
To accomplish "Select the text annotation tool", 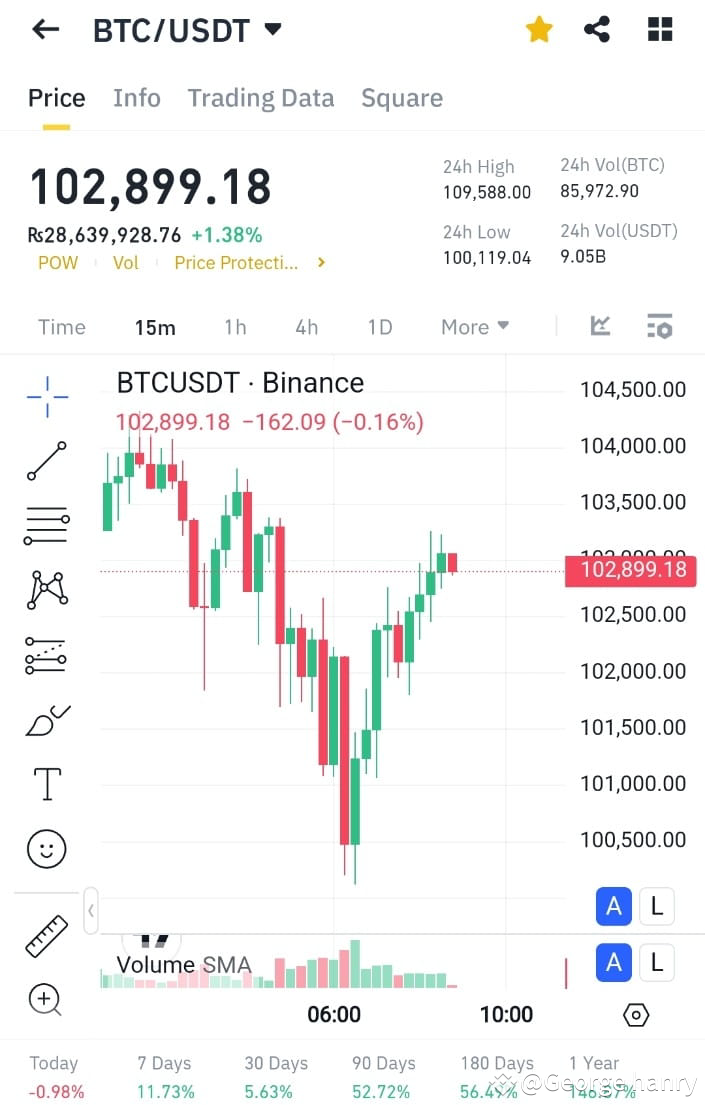I will point(46,784).
